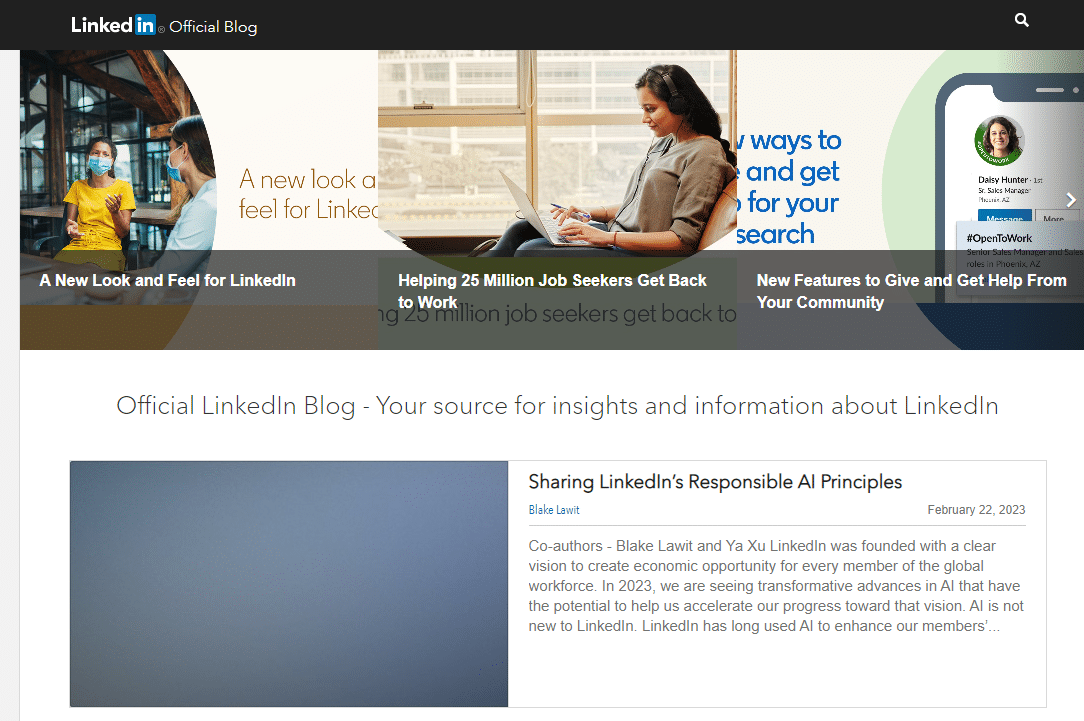Image resolution: width=1084 pixels, height=721 pixels.
Task: Click the 'More' button in the phone mockup
Action: click(1058, 215)
